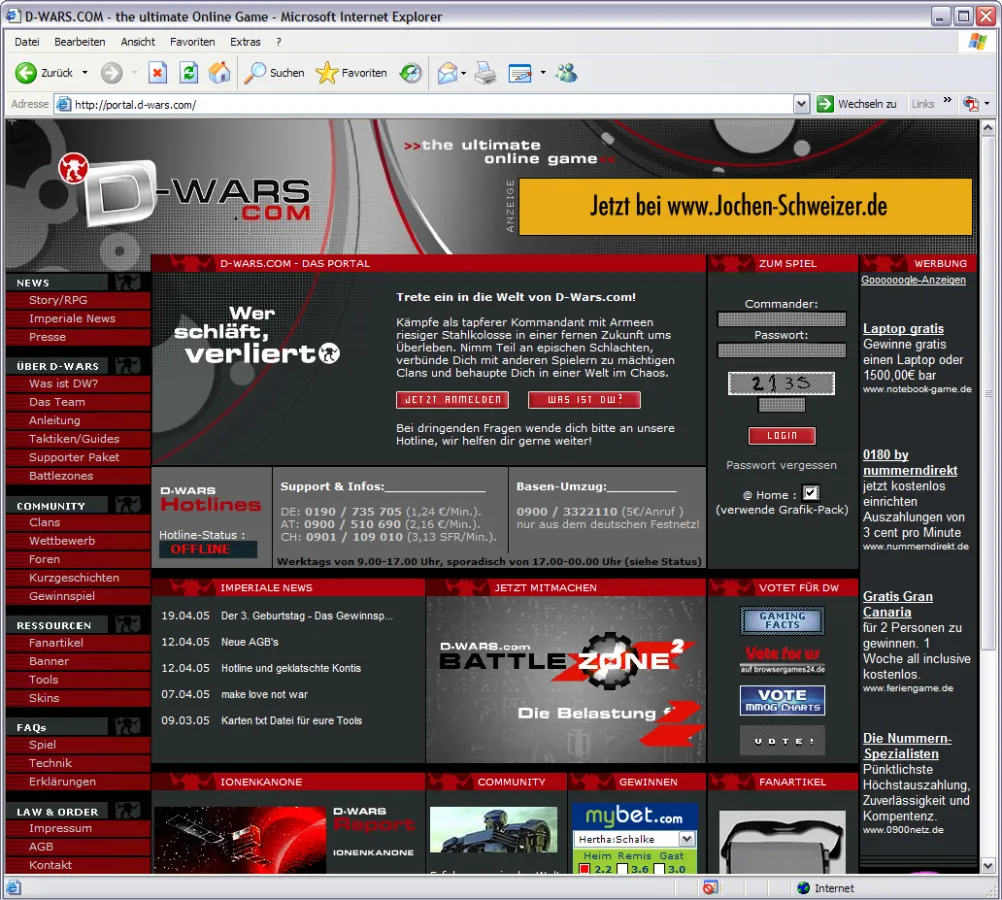
Task: Open the address bar history dropdown
Action: pyautogui.click(x=801, y=103)
